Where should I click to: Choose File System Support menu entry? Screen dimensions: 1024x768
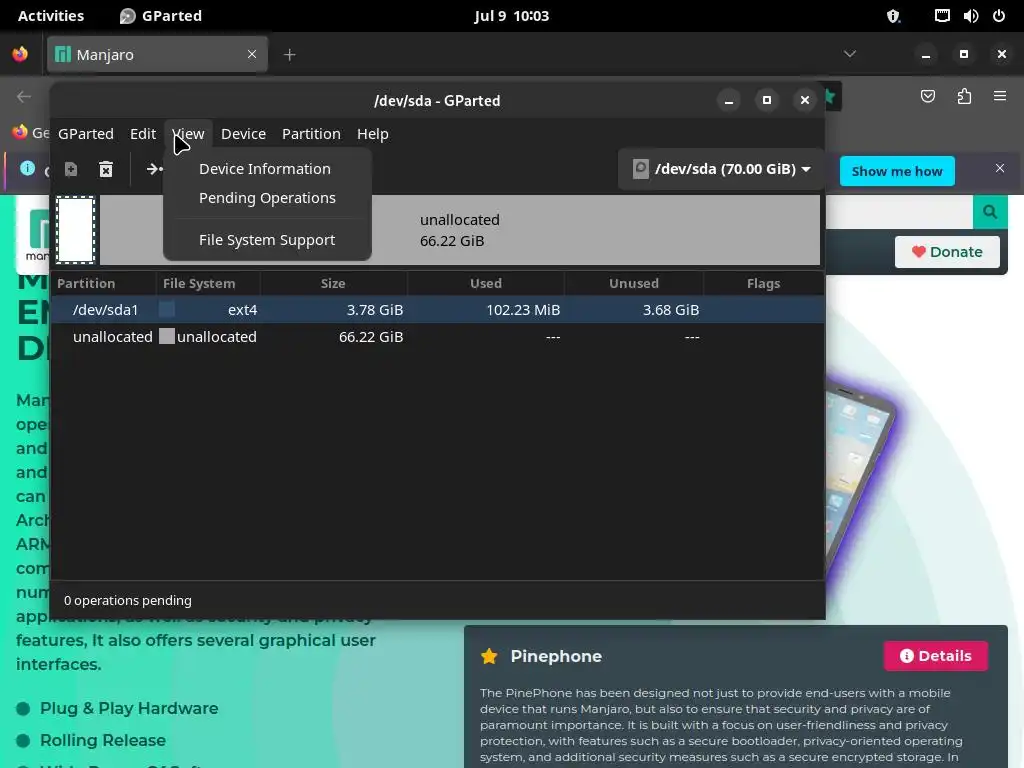[267, 240]
